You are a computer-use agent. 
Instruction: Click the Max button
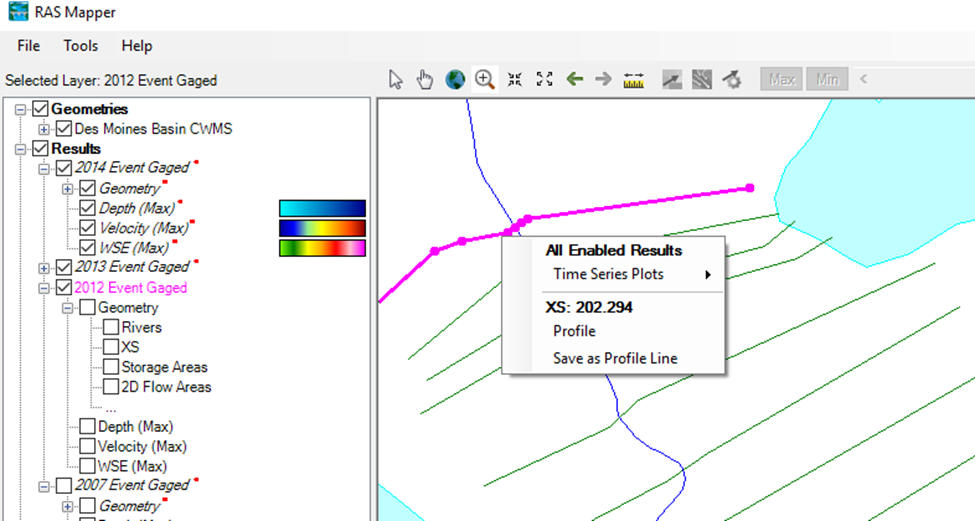pos(782,80)
